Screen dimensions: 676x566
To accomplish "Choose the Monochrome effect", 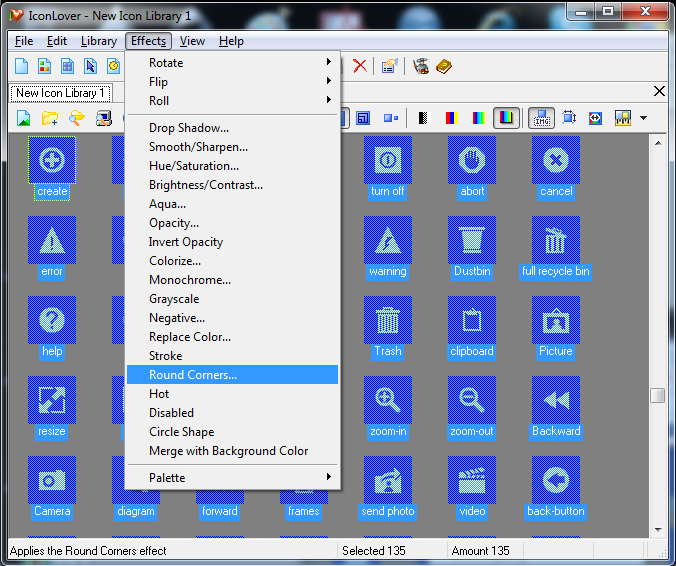I will [232, 280].
